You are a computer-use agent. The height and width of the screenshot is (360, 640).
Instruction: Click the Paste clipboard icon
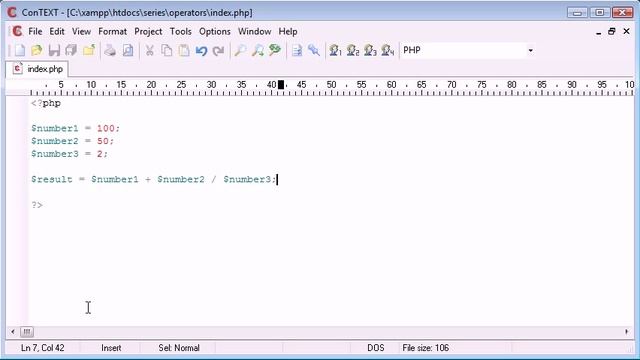[x=184, y=51]
